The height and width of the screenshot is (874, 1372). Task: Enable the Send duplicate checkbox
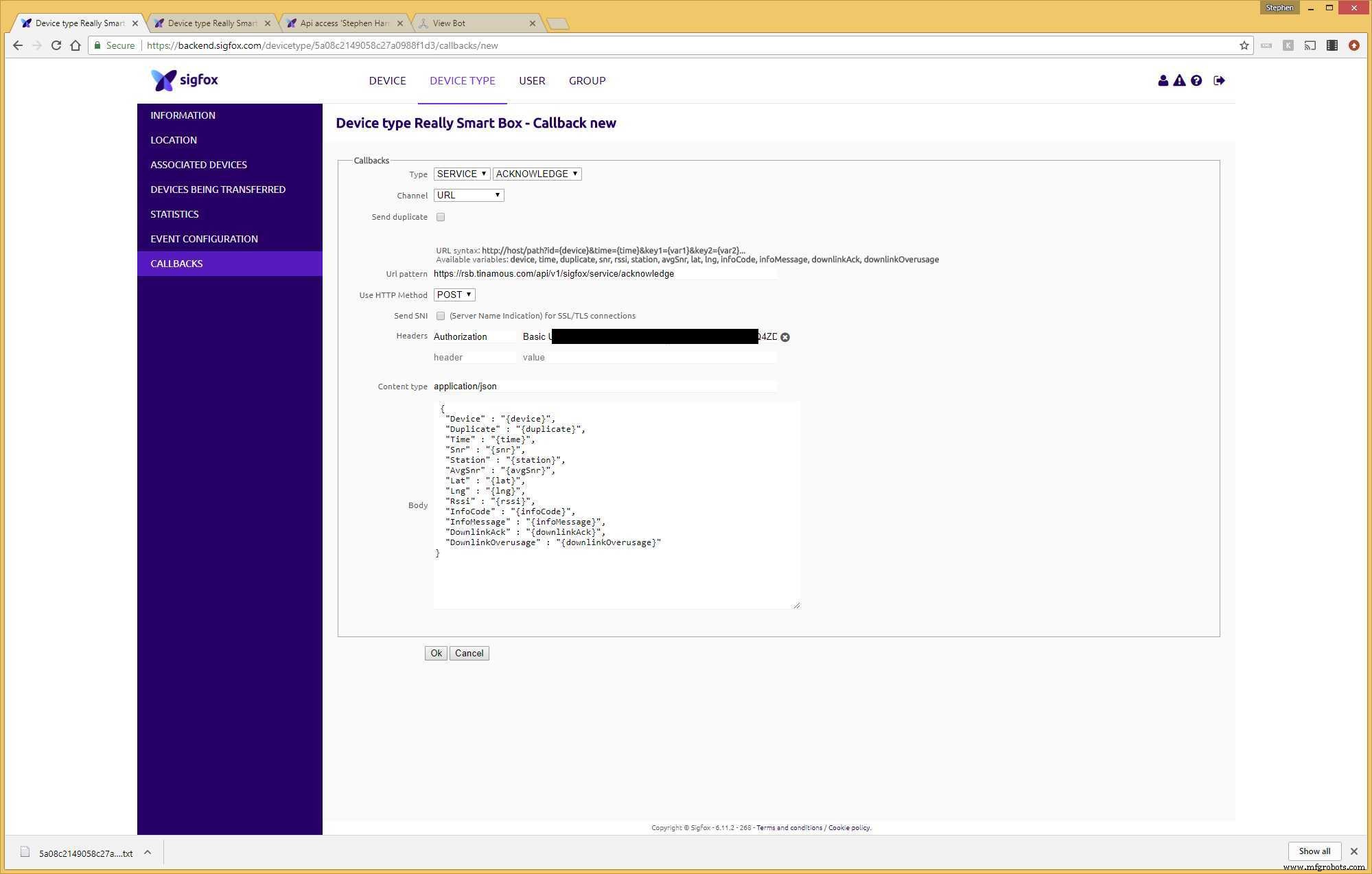point(441,217)
